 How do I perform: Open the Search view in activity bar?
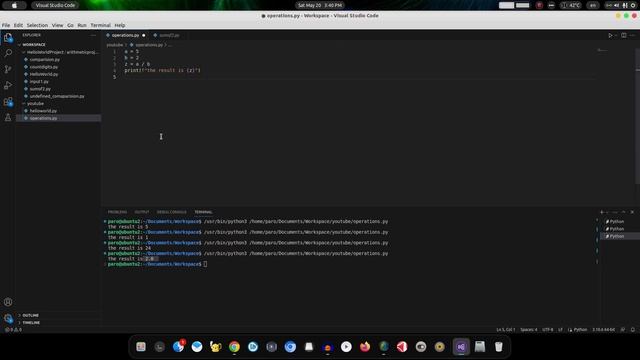point(8,53)
